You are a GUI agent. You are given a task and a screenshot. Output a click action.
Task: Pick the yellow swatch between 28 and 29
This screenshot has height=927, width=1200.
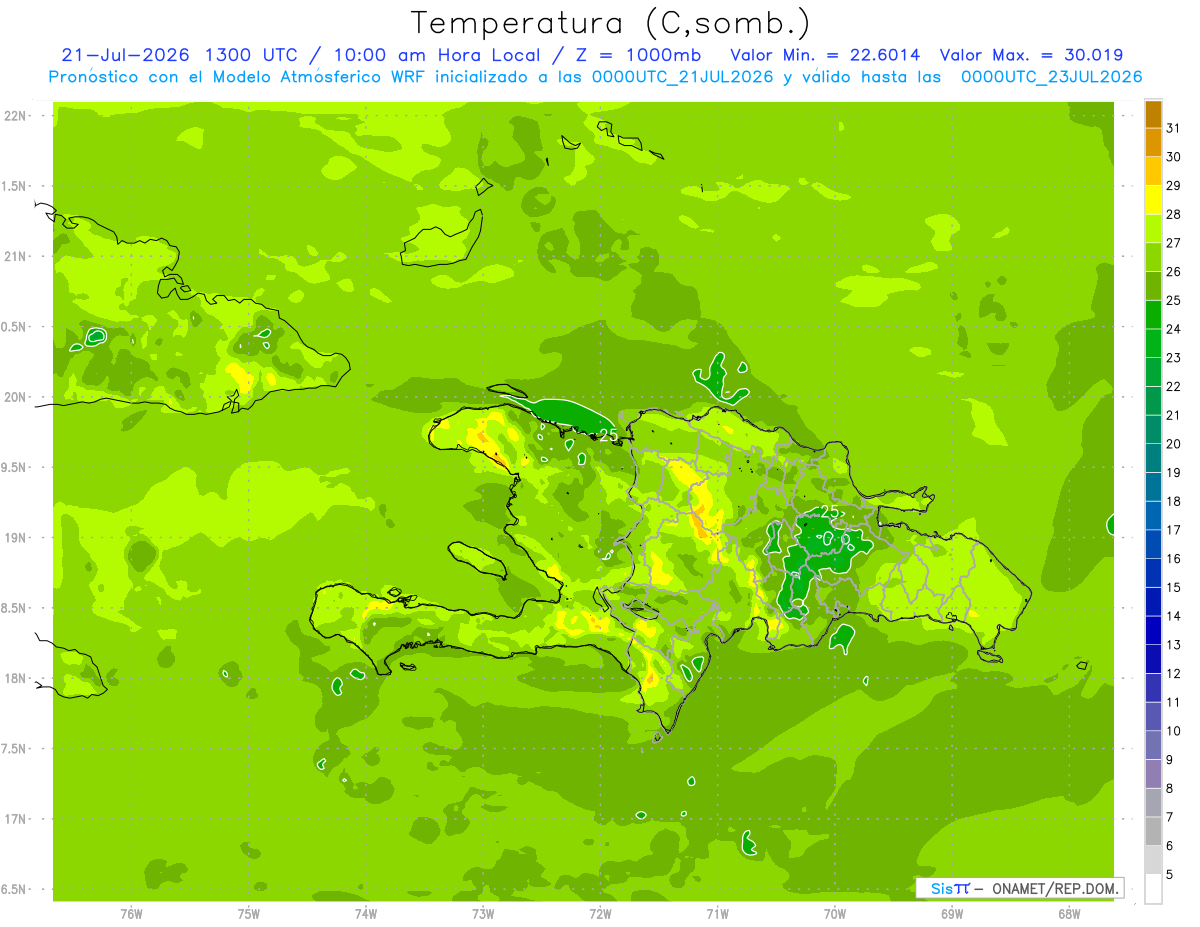point(1153,200)
